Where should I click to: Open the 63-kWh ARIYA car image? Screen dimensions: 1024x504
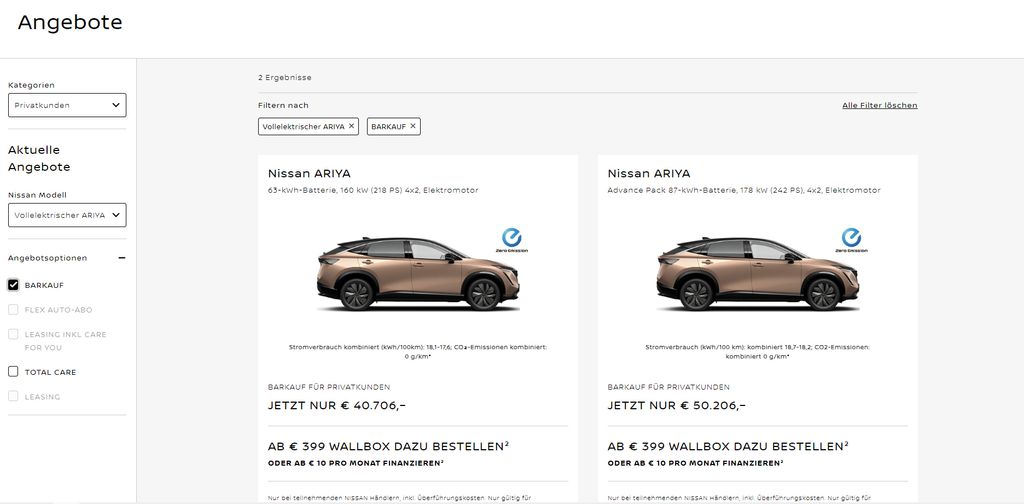pyautogui.click(x=418, y=274)
